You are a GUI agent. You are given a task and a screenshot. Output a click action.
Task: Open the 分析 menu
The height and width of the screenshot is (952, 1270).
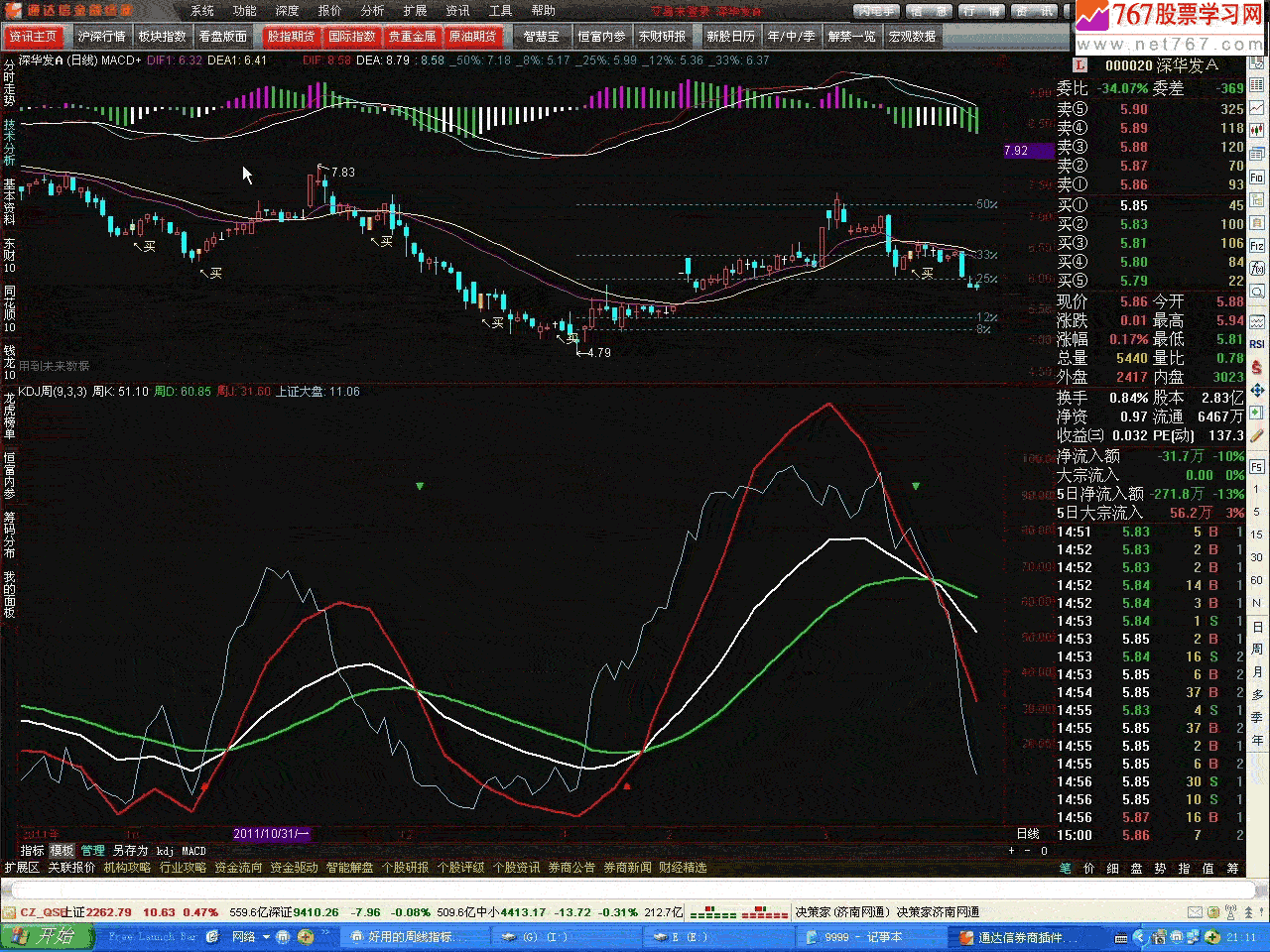point(372,11)
